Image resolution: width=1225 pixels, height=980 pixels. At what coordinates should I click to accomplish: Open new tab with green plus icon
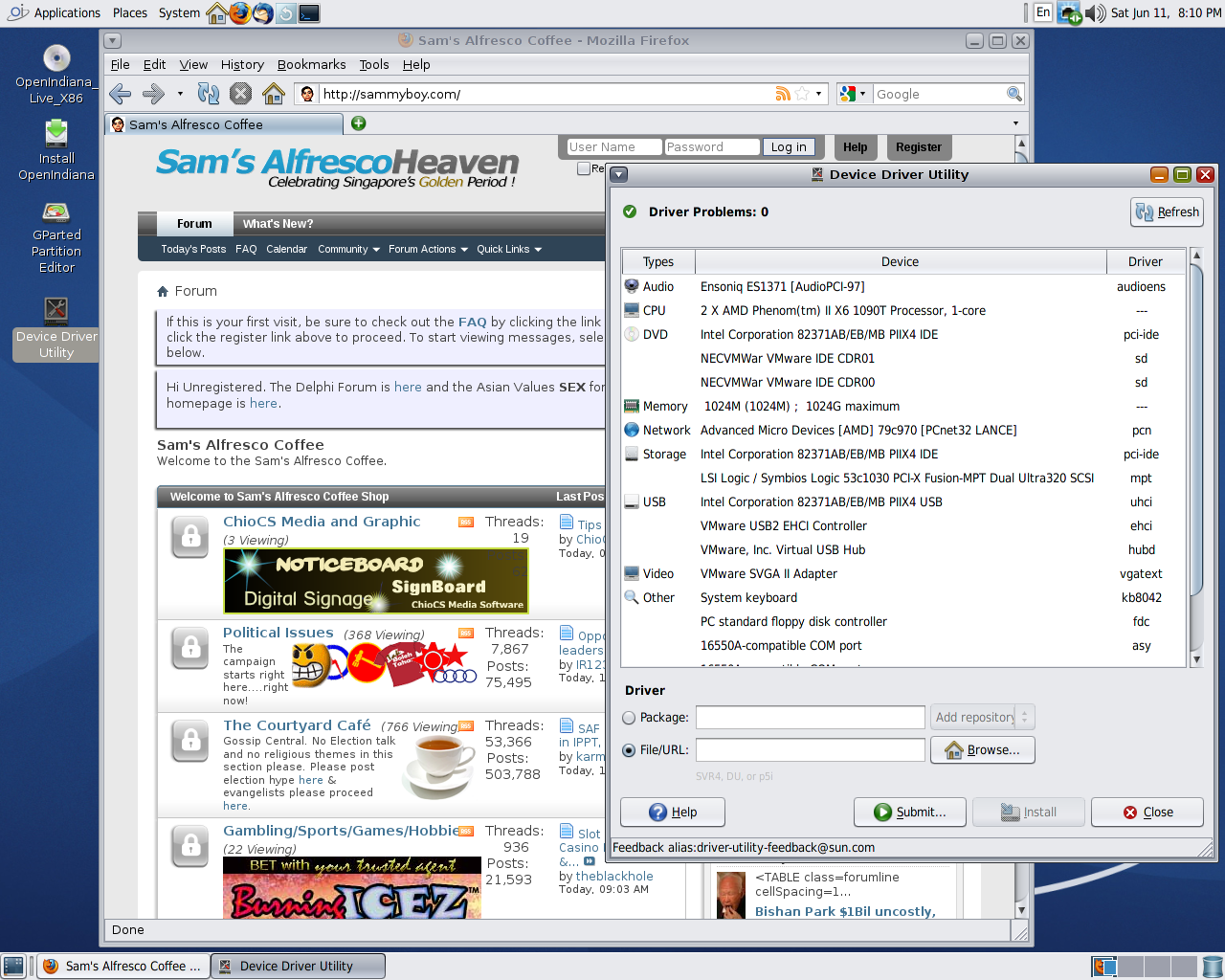click(x=359, y=123)
